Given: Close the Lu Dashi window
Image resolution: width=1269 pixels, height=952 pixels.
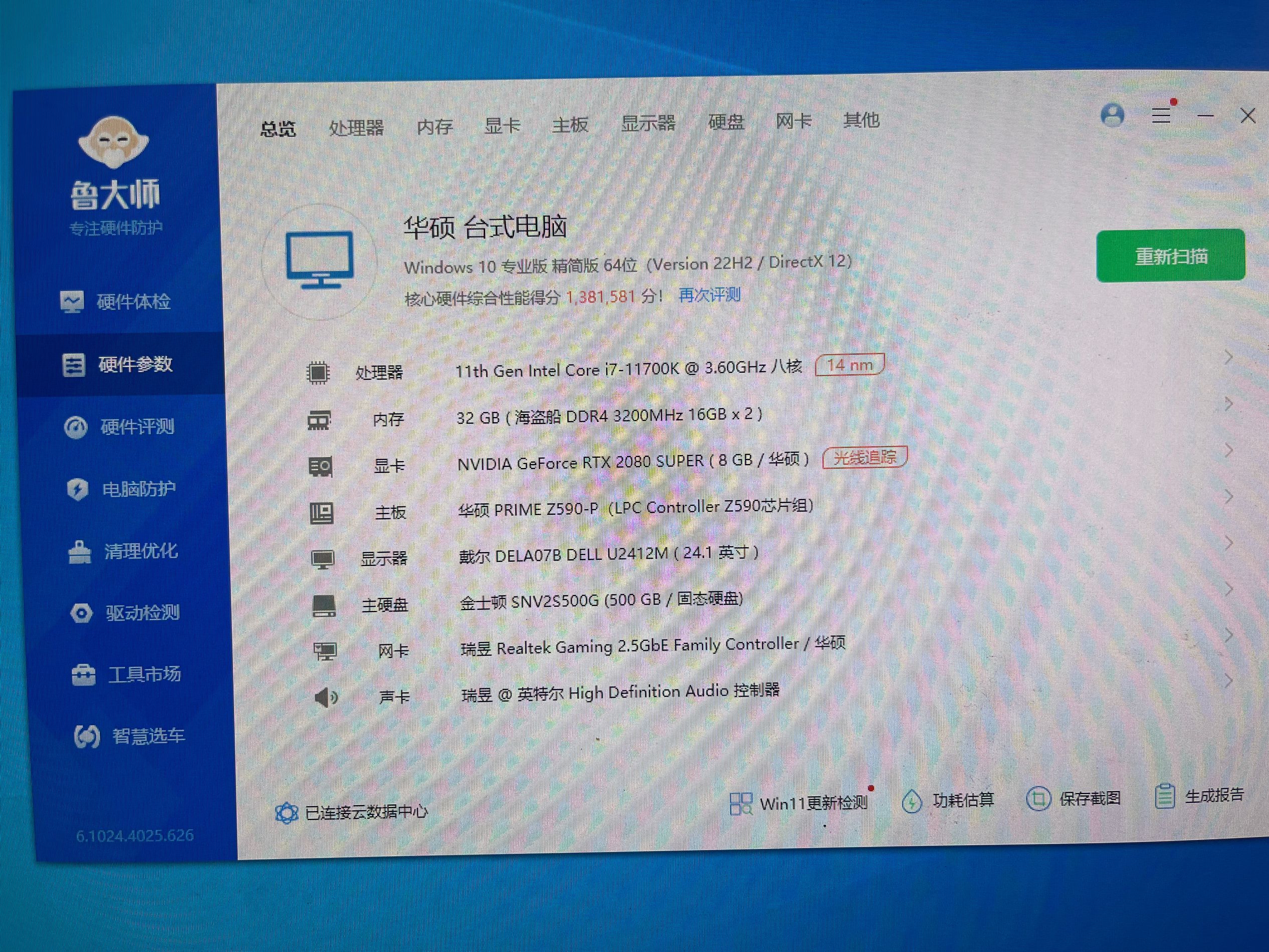Looking at the screenshot, I should point(1248,115).
